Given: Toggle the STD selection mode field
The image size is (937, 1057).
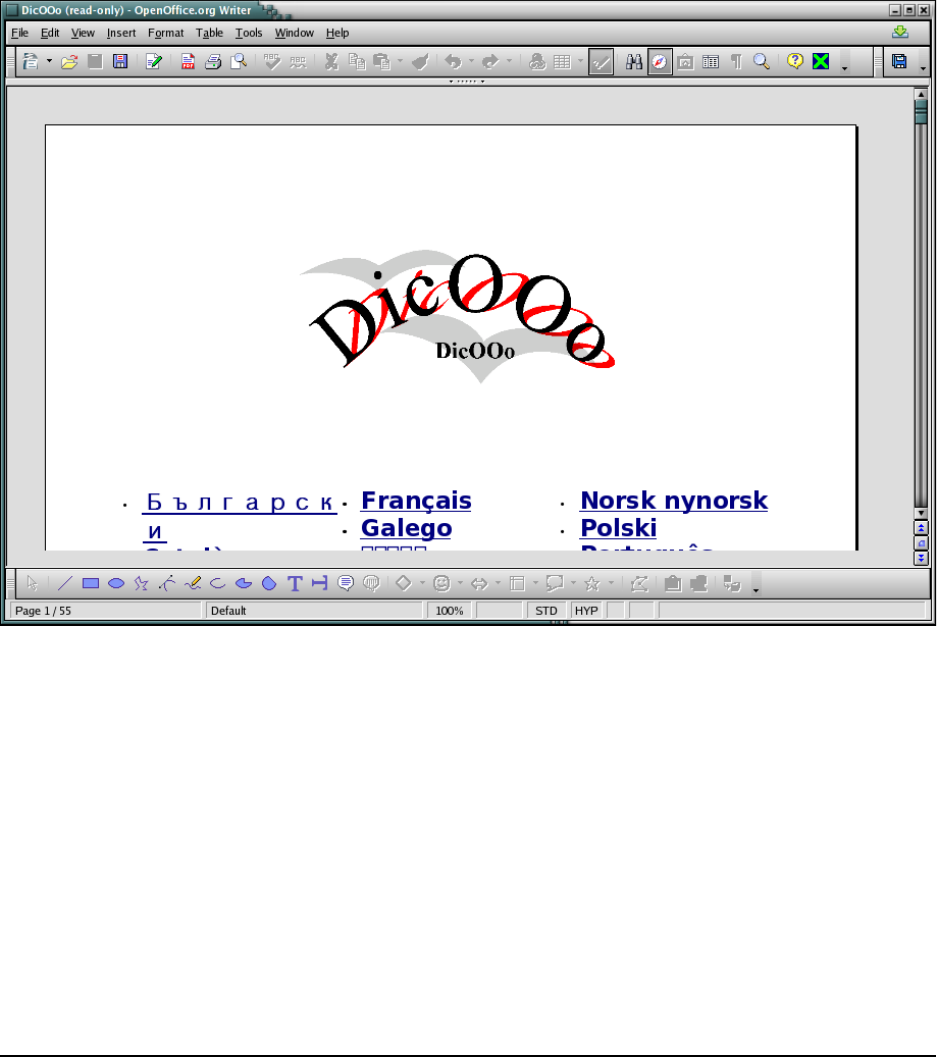Looking at the screenshot, I should pos(546,611).
